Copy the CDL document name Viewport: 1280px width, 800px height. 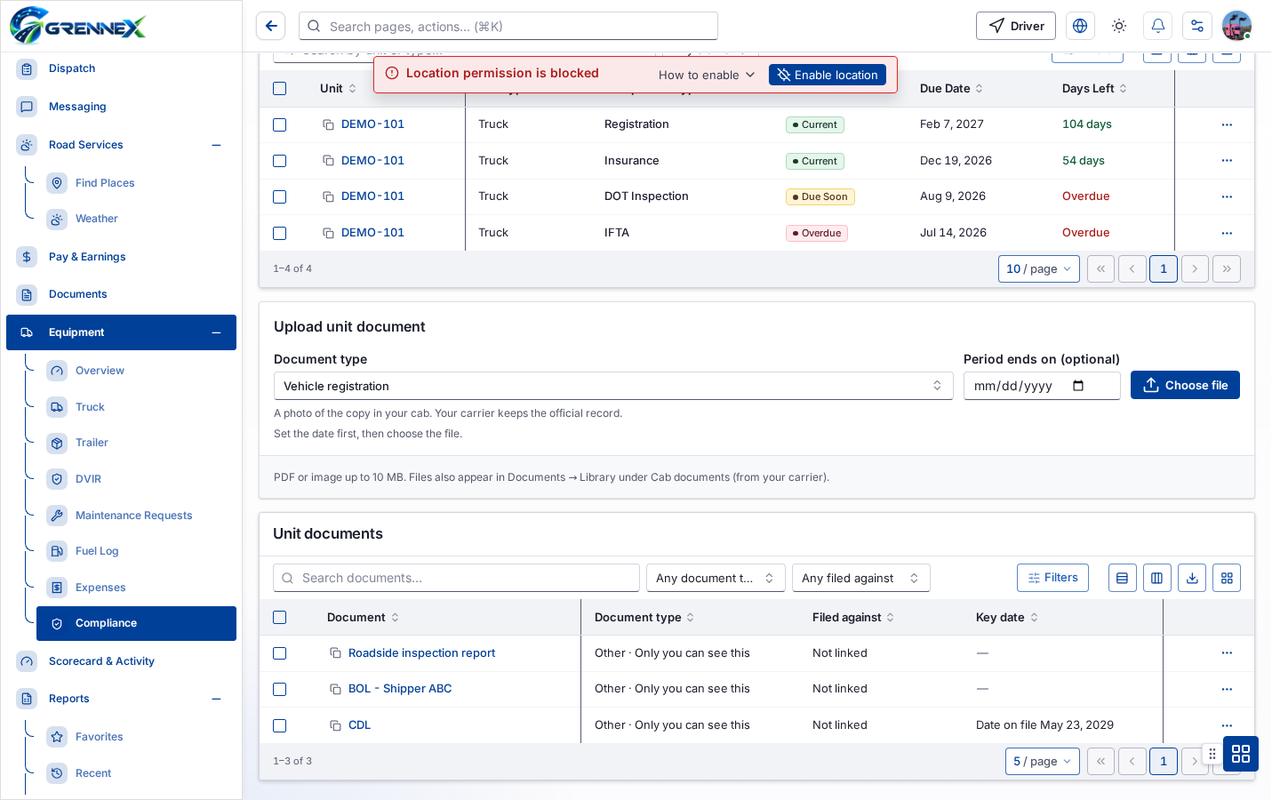tap(336, 725)
